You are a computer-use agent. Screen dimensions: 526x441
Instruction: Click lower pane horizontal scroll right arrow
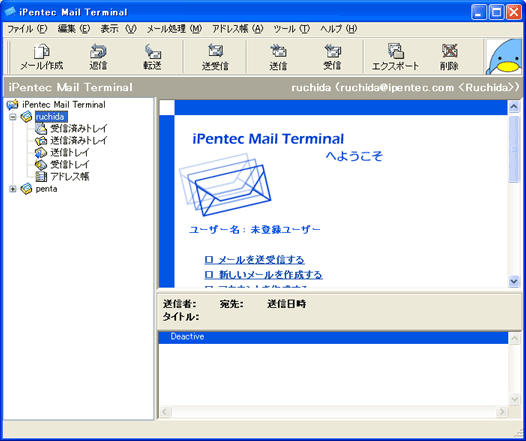click(x=502, y=411)
